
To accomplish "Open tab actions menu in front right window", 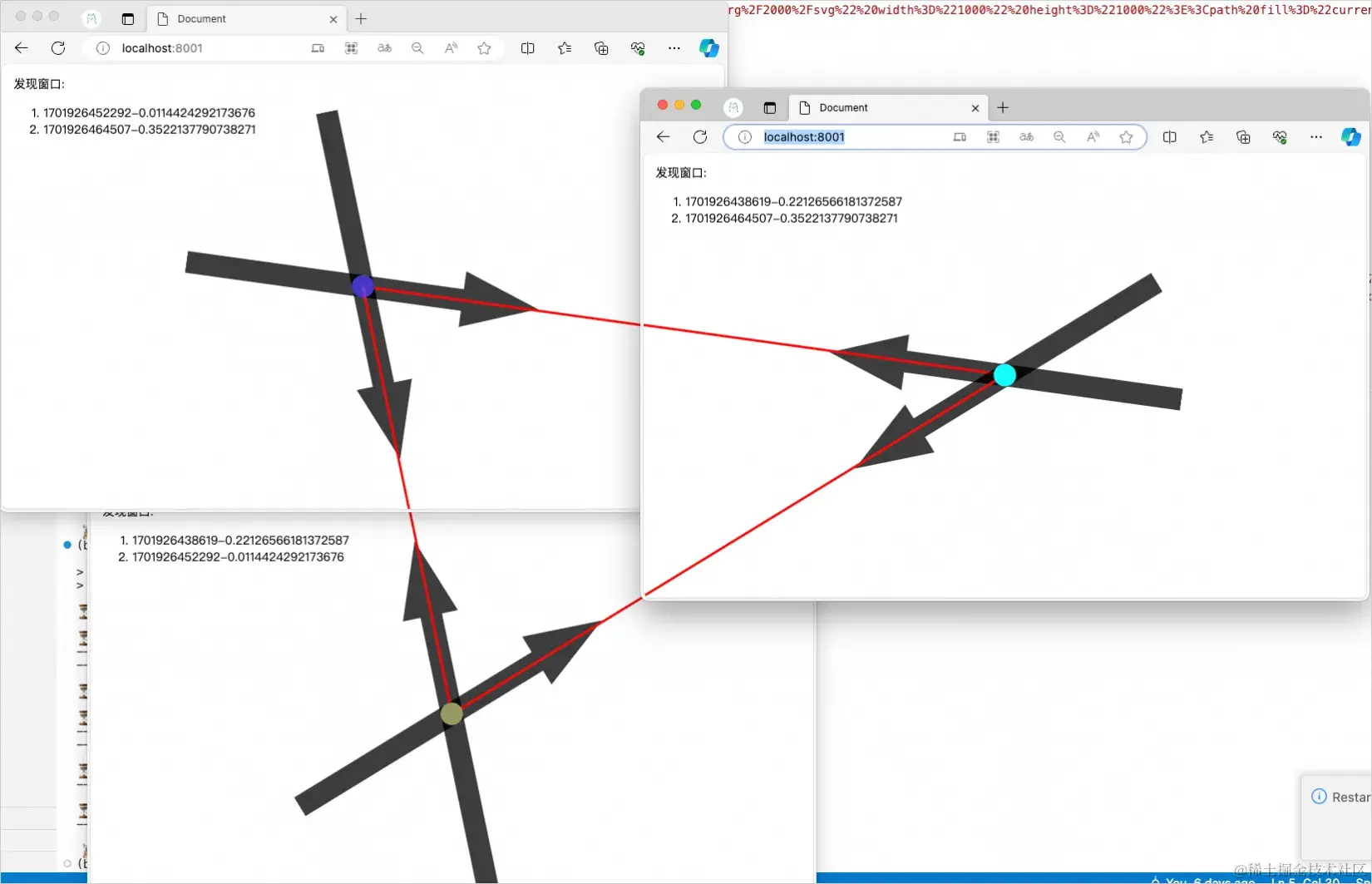I will [769, 107].
